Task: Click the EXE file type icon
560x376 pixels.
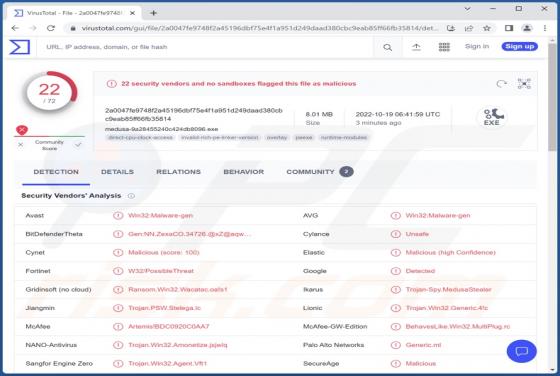Action: tap(492, 117)
